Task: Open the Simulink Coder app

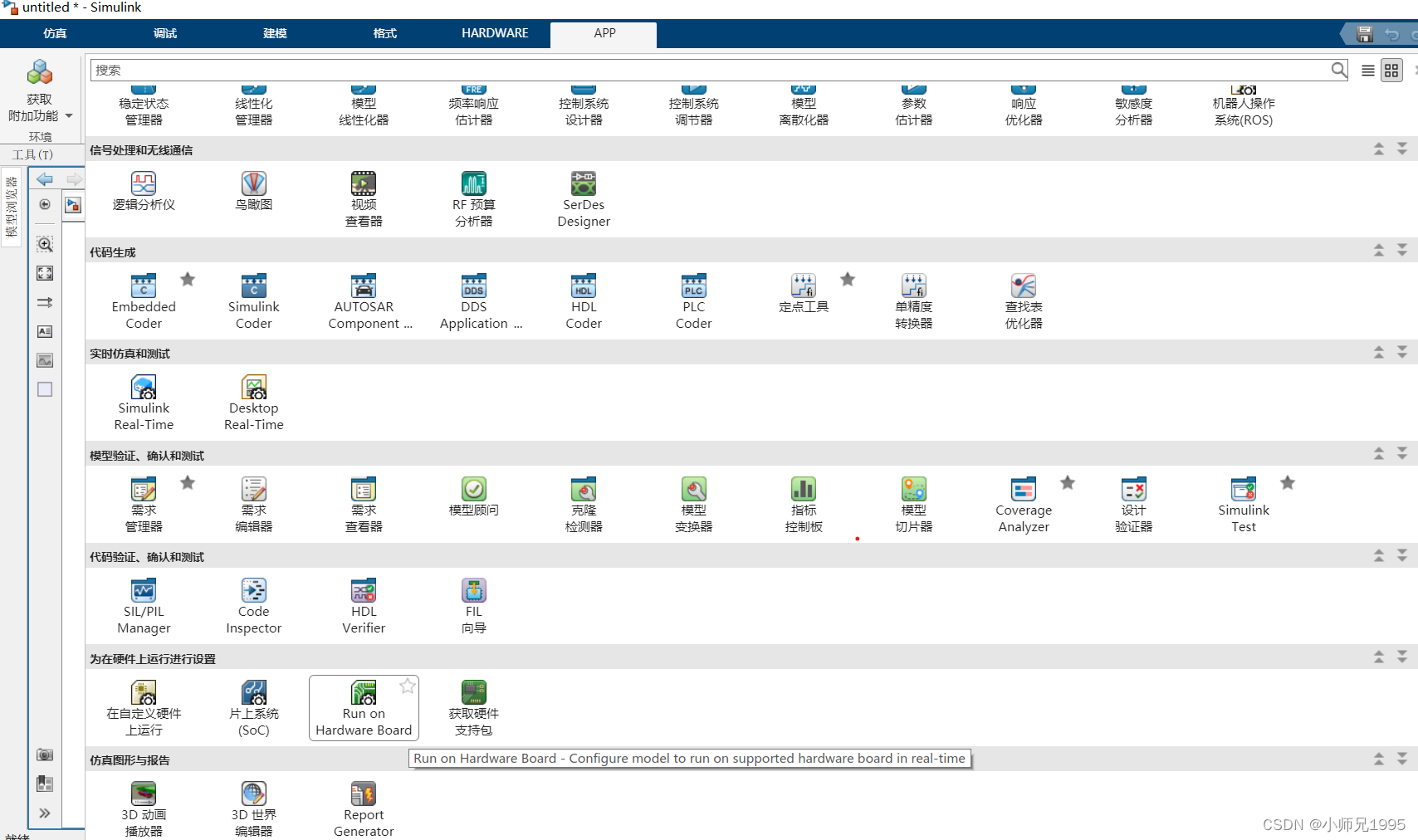Action: pyautogui.click(x=253, y=302)
